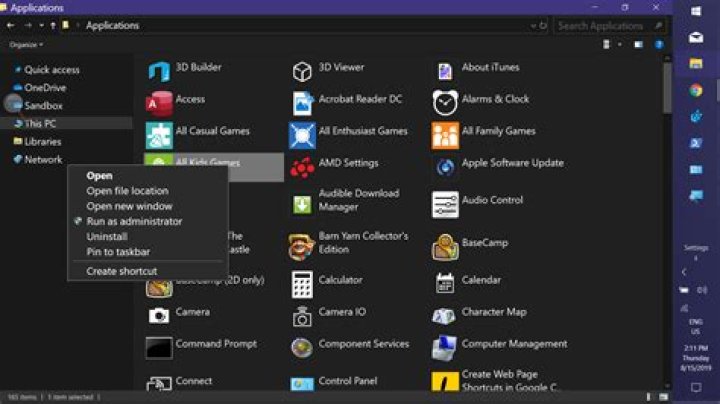Select the BaseCamp icon
Viewport: 720px width, 404px height.
444,247
